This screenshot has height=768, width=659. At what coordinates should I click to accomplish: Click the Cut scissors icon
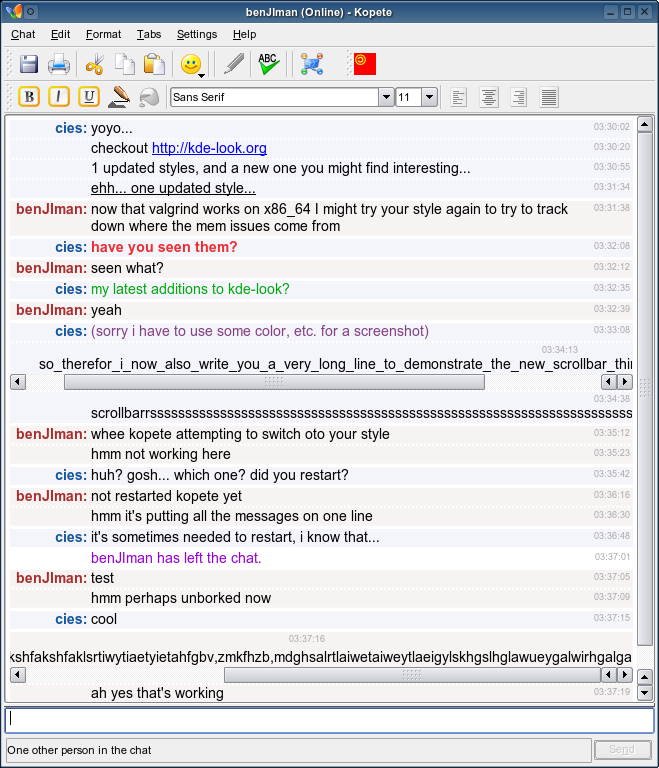click(95, 64)
